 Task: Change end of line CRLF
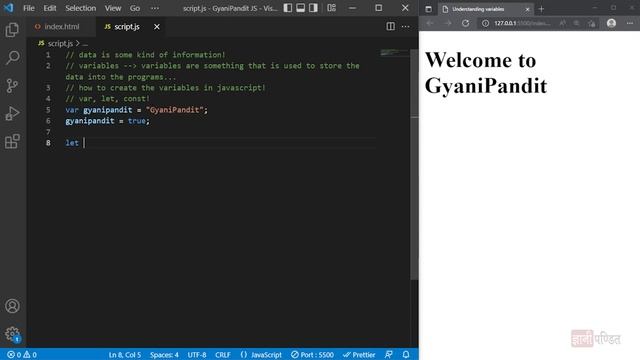click(223, 355)
